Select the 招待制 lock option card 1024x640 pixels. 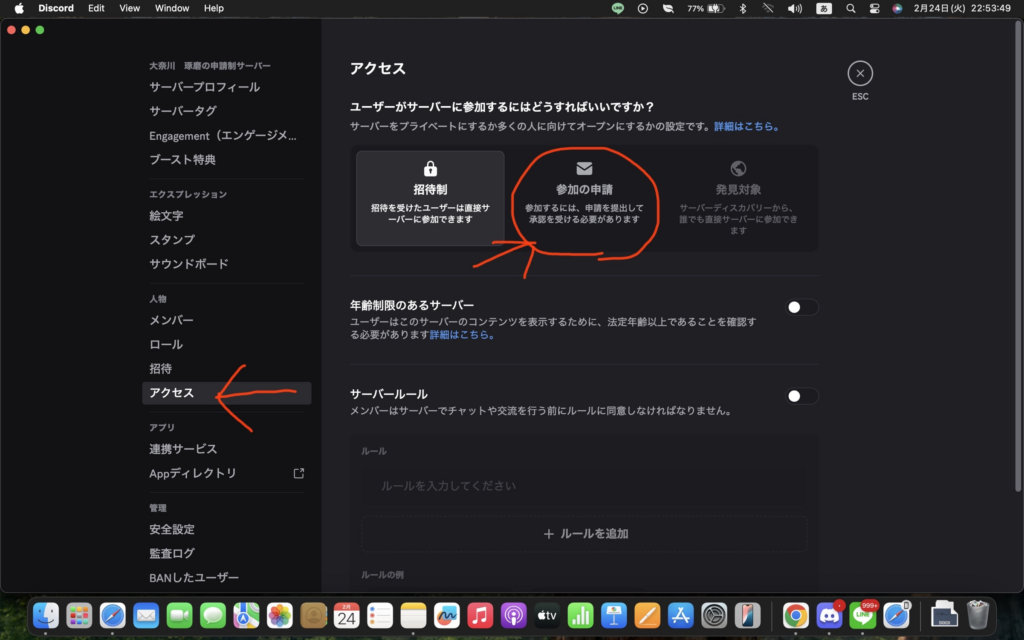(430, 198)
